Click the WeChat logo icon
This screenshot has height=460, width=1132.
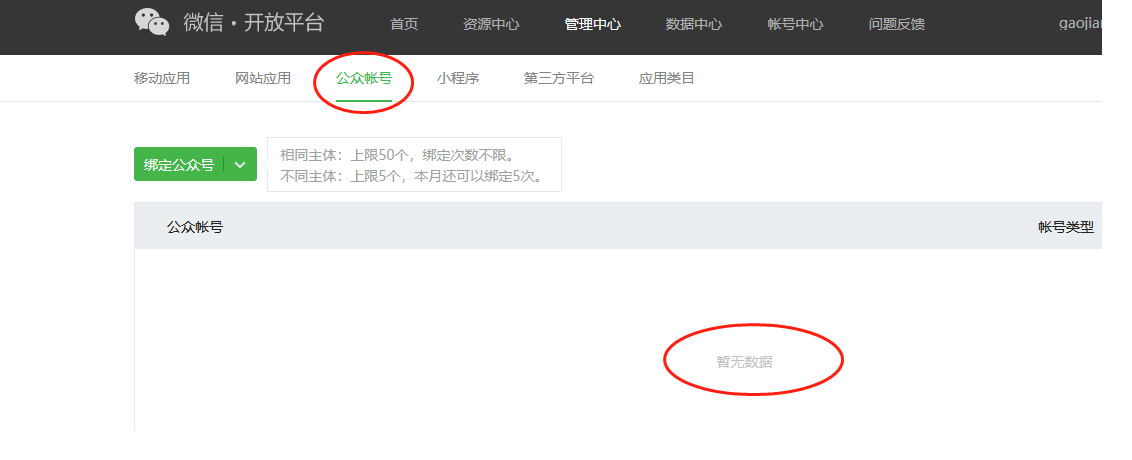click(x=152, y=22)
